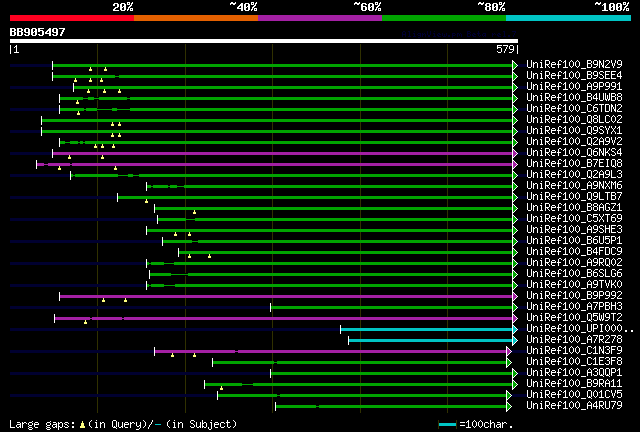The width and height of the screenshot is (640, 432).
Task: Click the UniRef100_Q6NKS4 label
Action: pos(574,153)
